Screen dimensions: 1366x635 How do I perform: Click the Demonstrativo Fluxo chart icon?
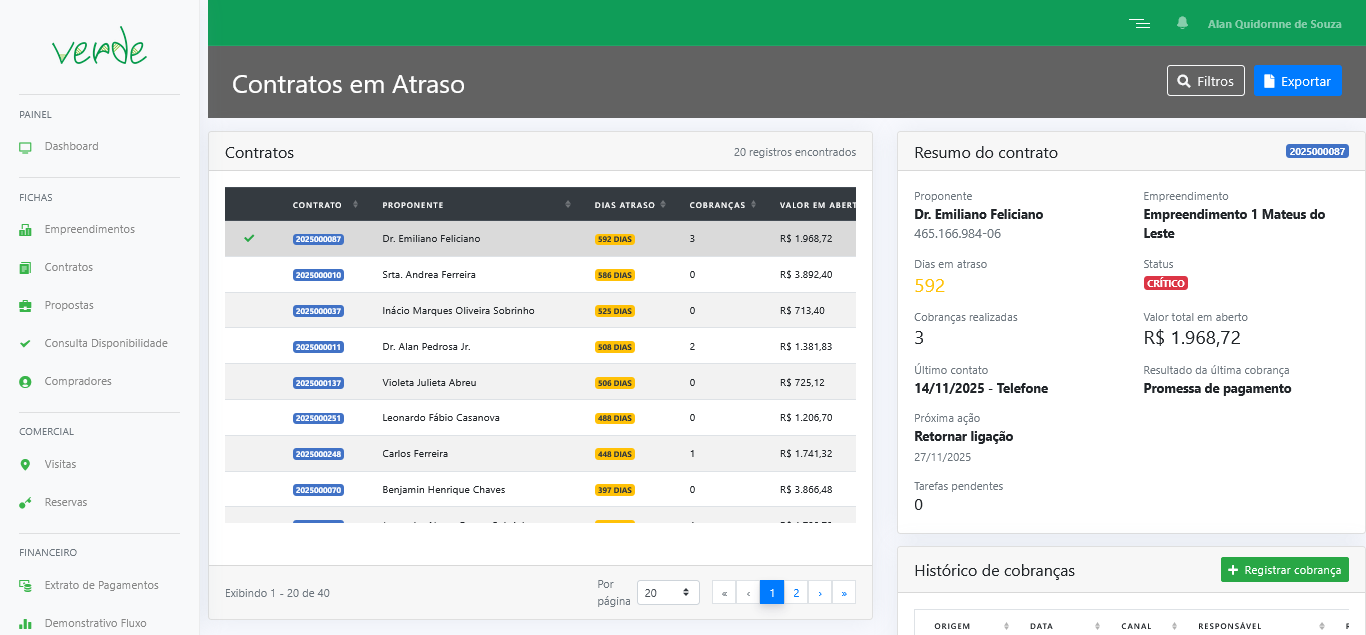[x=25, y=624]
